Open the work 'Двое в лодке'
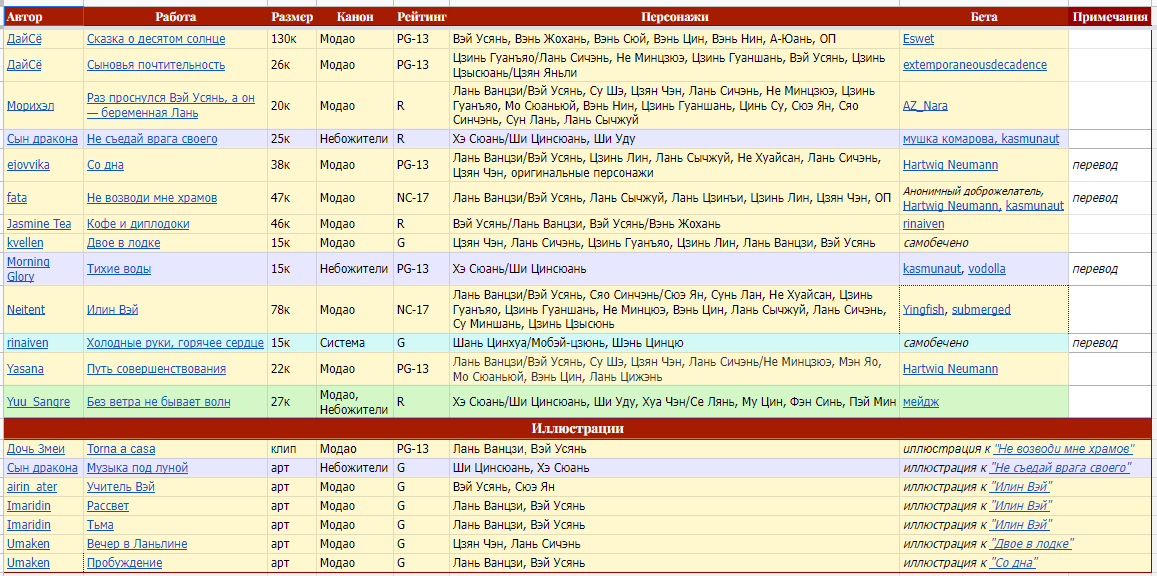The image size is (1157, 576). 123,243
